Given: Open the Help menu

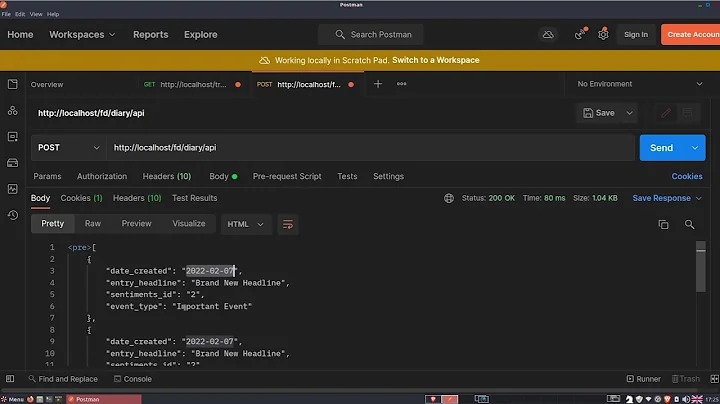Looking at the screenshot, I should tap(53, 14).
